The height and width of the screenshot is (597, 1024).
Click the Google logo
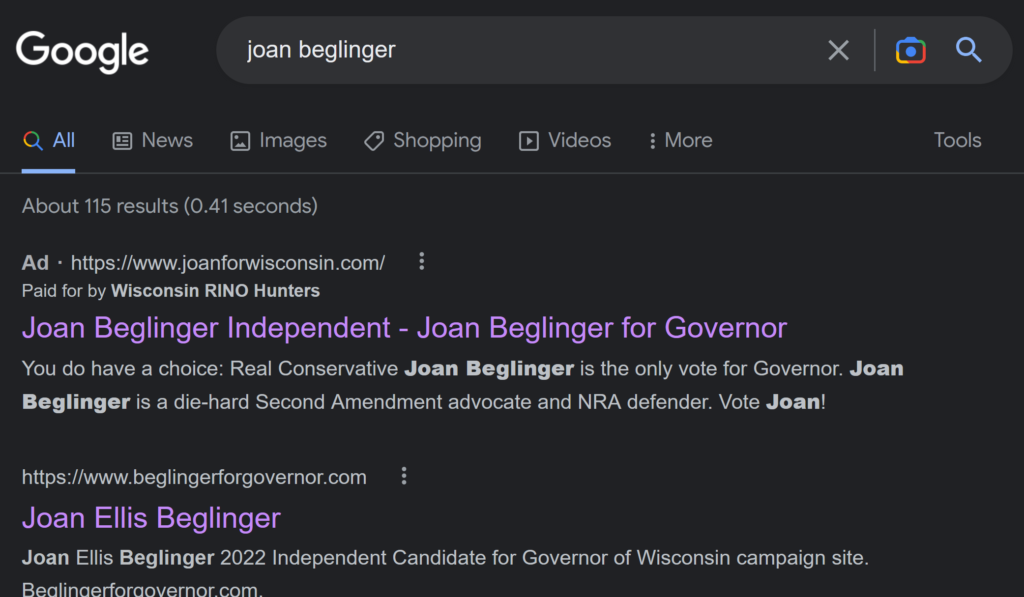point(82,51)
